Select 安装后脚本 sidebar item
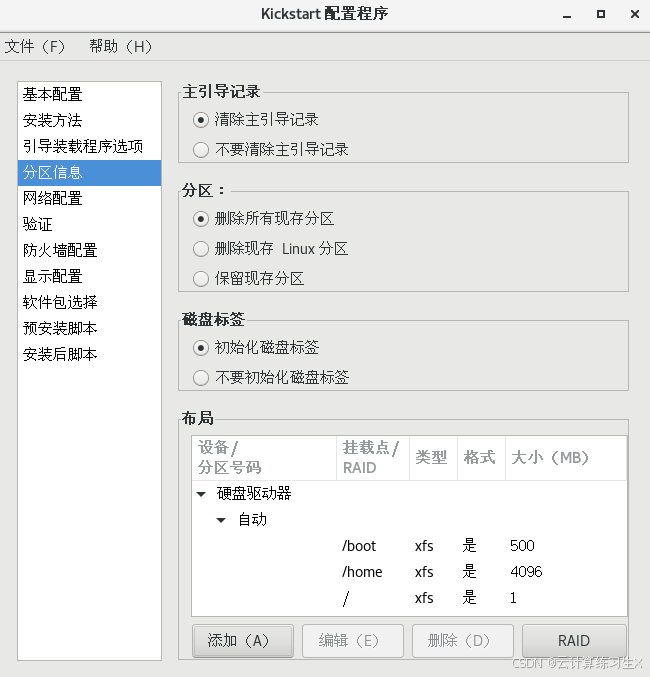Image resolution: width=650 pixels, height=677 pixels. [x=89, y=354]
